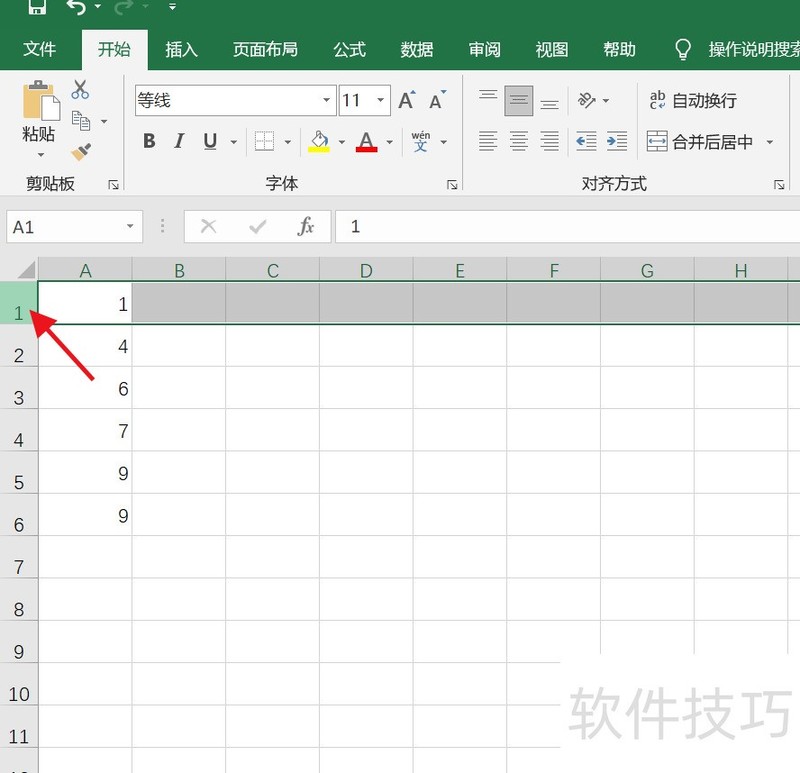
Task: Toggle 自动换行 wrap text
Action: click(692, 100)
